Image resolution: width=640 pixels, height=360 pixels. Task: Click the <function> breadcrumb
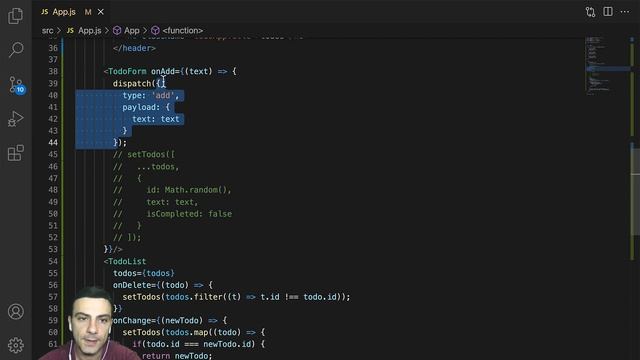[x=182, y=31]
